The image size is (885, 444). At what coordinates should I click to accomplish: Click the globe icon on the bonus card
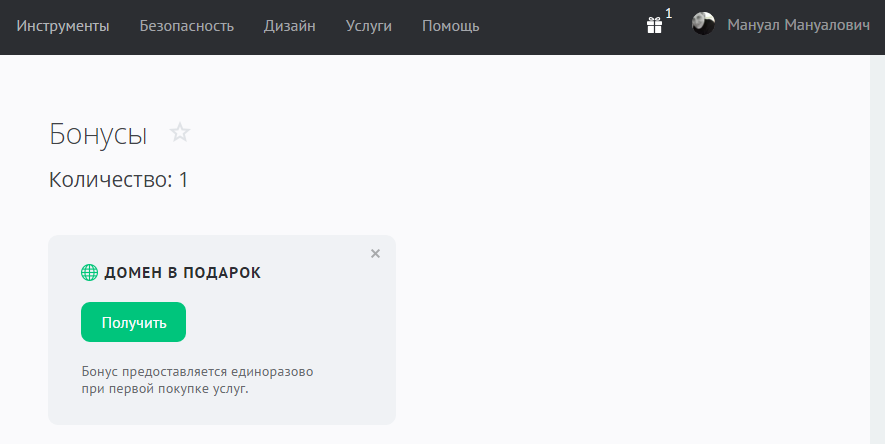pos(89,273)
